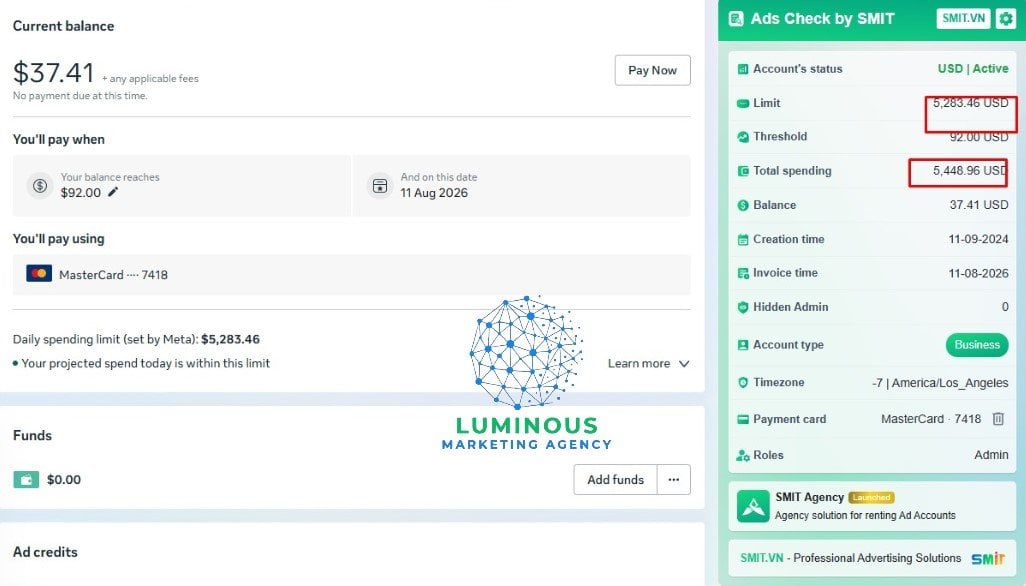Click the Creation time calendar icon
The height and width of the screenshot is (586, 1026).
pos(743,239)
